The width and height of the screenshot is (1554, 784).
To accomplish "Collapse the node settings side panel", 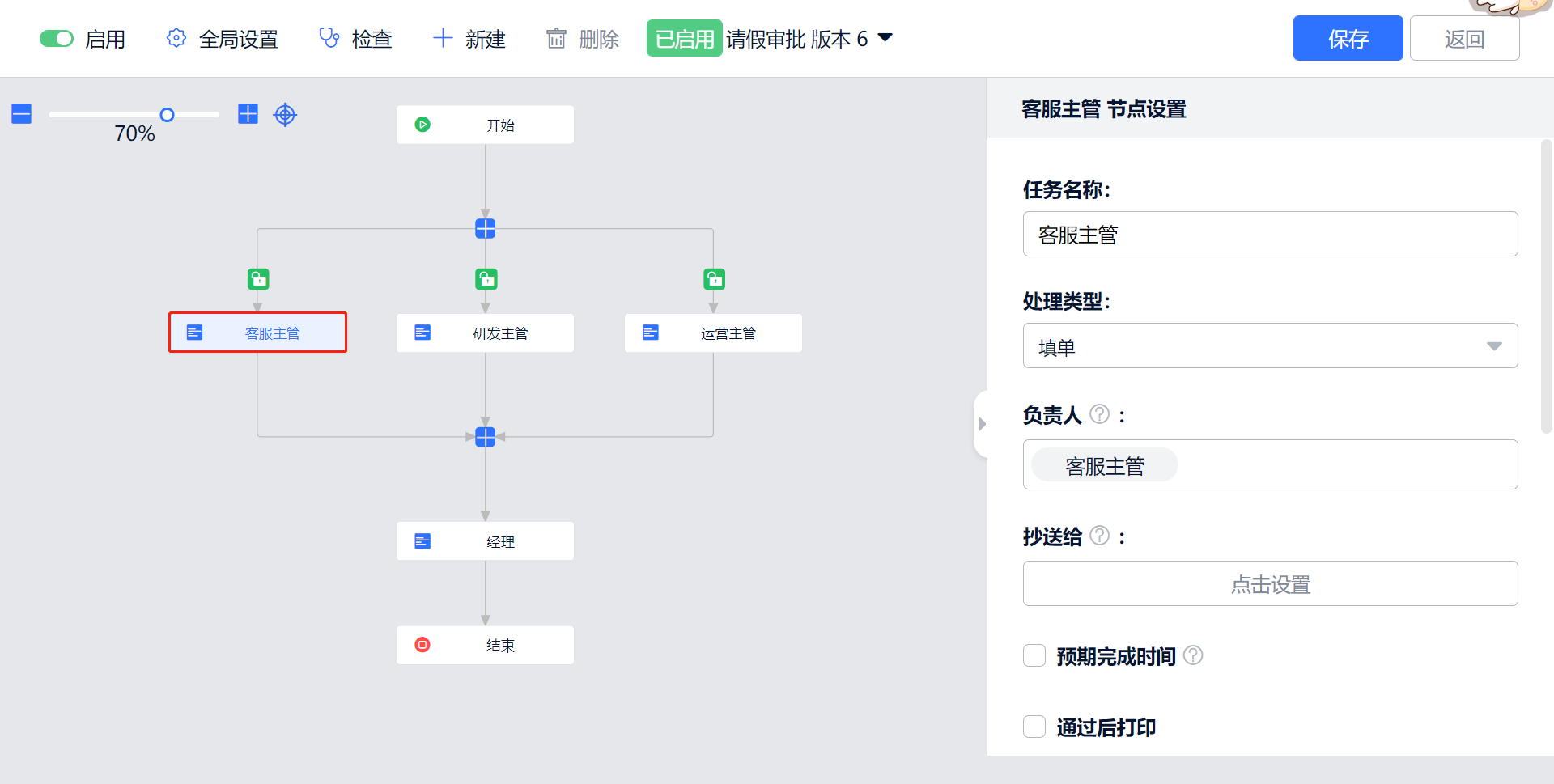I will coord(982,424).
